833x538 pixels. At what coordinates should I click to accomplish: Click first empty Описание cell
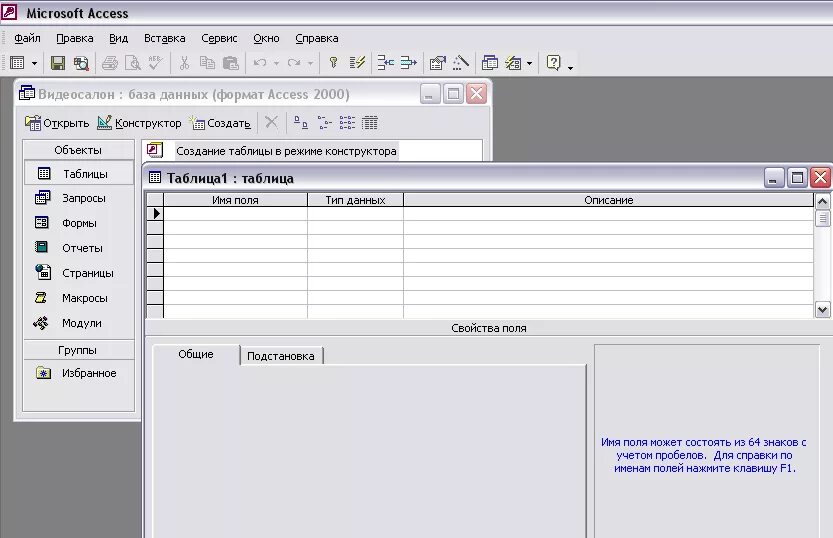(608, 214)
